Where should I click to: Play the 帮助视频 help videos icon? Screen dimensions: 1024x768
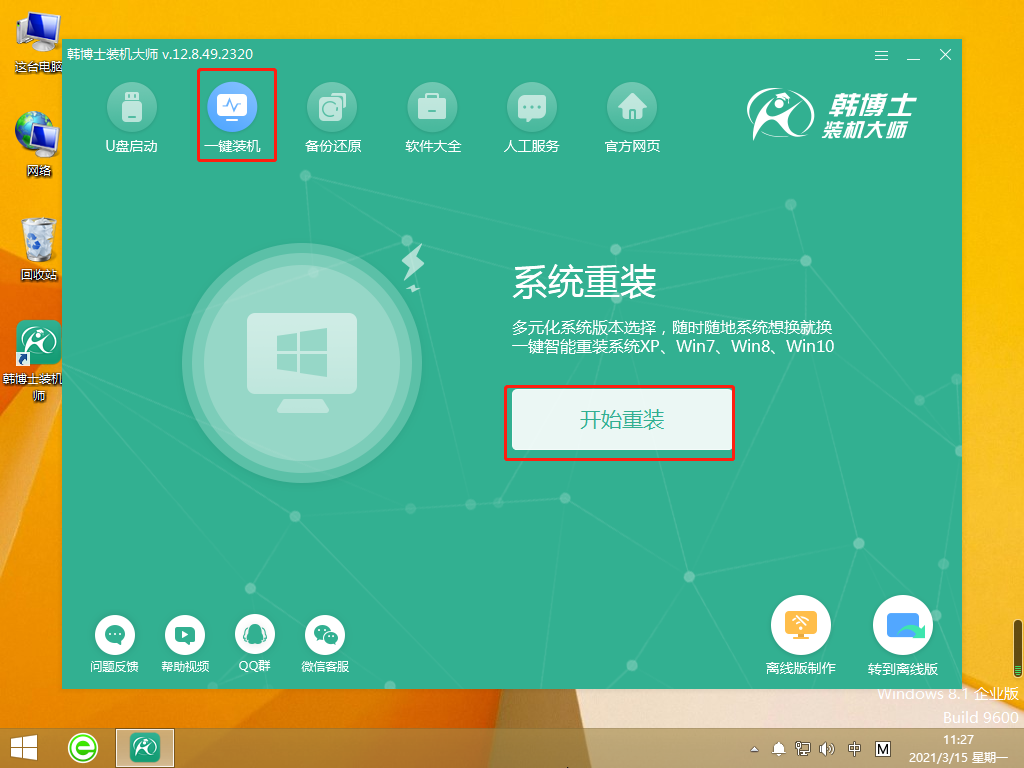pyautogui.click(x=185, y=636)
